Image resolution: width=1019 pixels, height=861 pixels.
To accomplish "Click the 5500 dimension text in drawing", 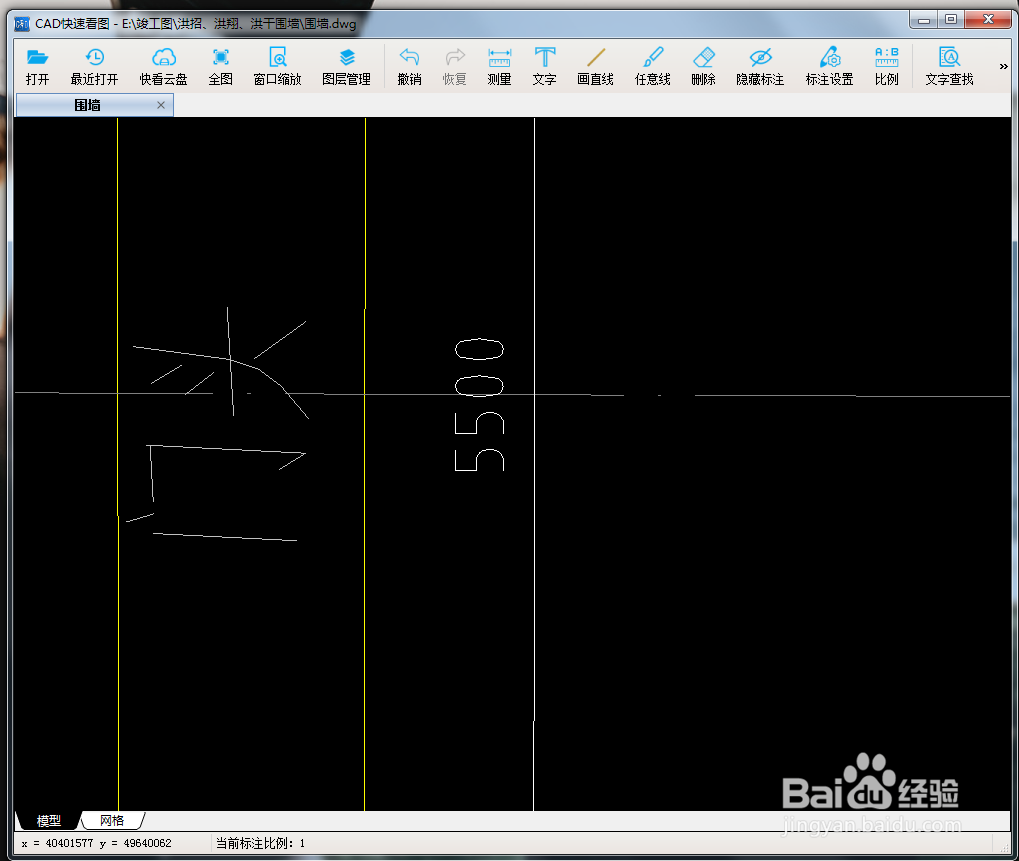I will pos(480,404).
